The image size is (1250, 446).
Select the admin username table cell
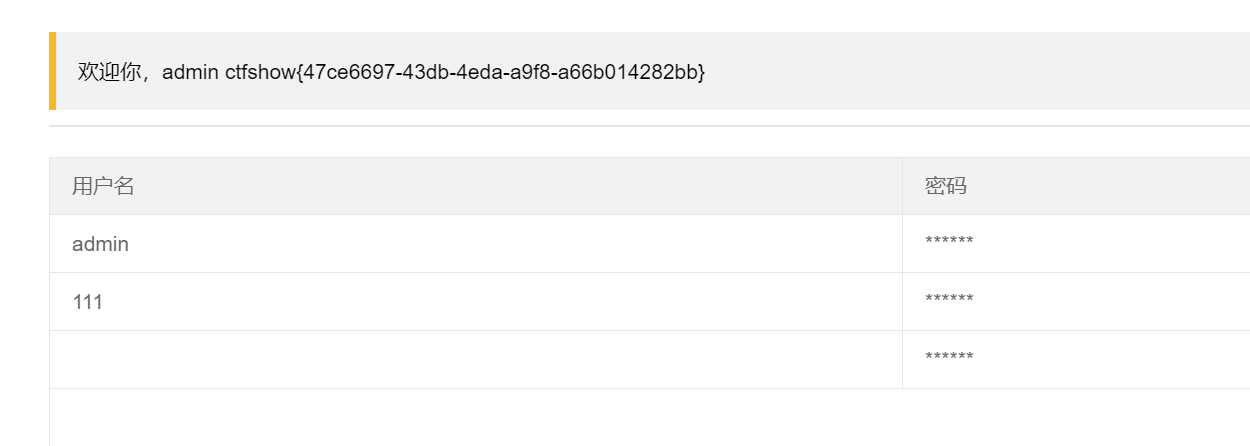point(476,244)
